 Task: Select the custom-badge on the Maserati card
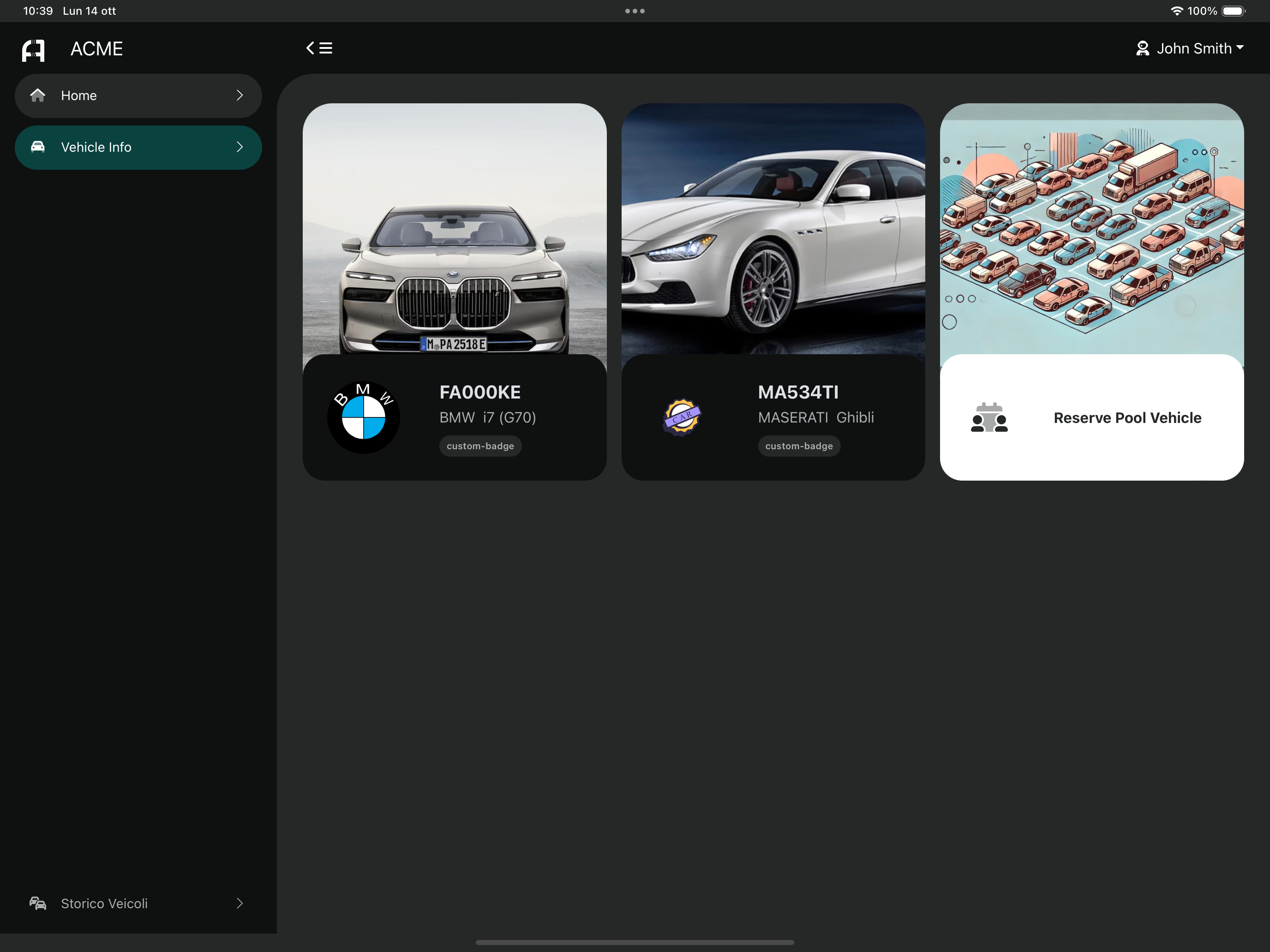click(799, 446)
